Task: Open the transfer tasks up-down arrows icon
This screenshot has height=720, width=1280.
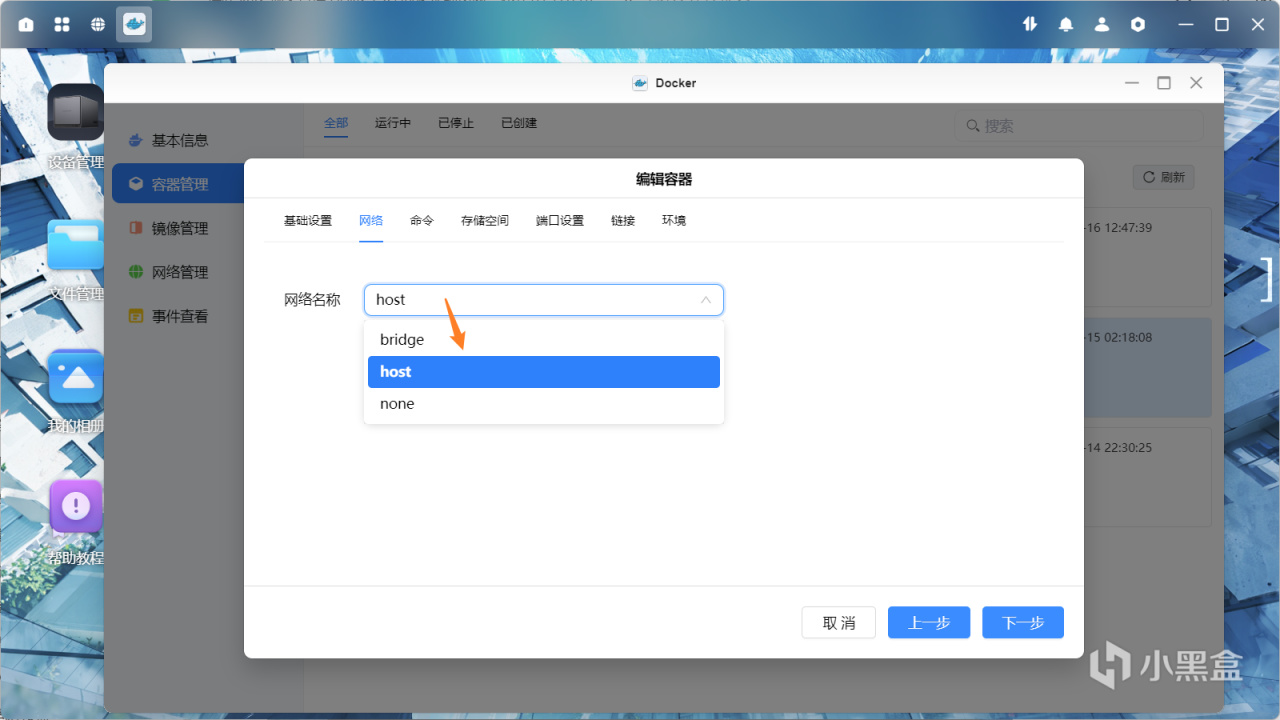Action: tap(1030, 24)
